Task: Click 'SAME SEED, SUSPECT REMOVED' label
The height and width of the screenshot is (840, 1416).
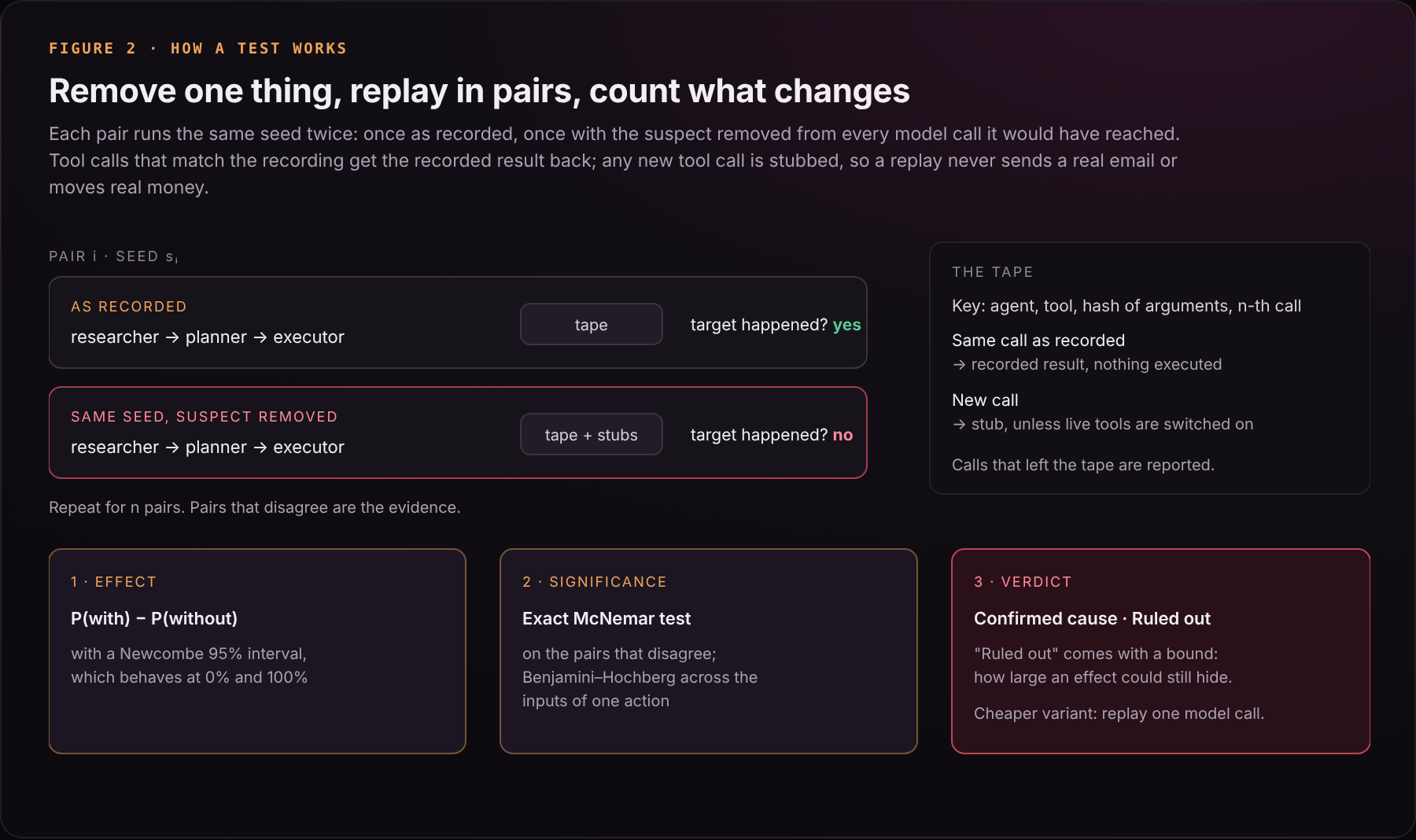Action: tap(204, 417)
